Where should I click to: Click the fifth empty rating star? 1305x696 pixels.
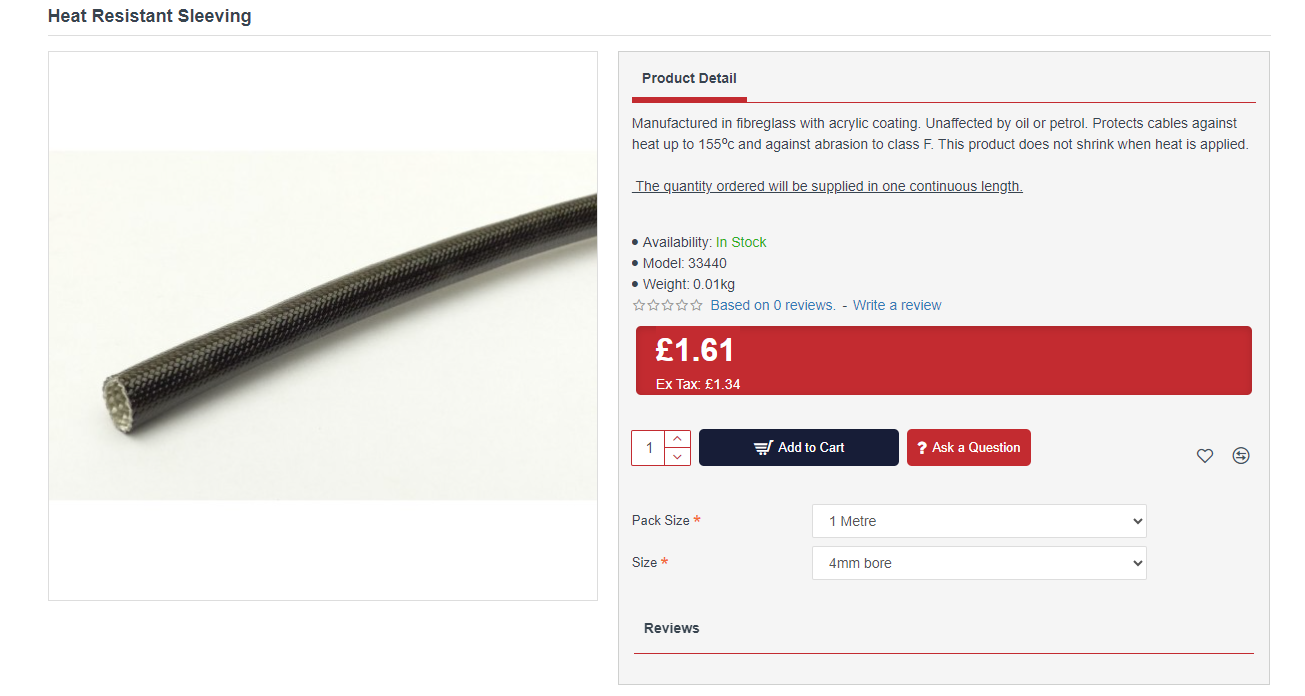(x=697, y=305)
